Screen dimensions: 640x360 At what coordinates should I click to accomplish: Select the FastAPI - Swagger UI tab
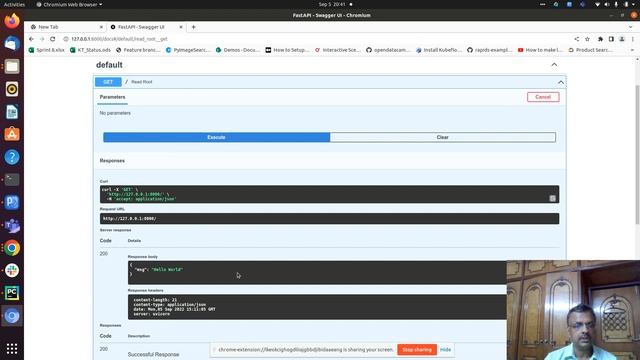[x=147, y=27]
